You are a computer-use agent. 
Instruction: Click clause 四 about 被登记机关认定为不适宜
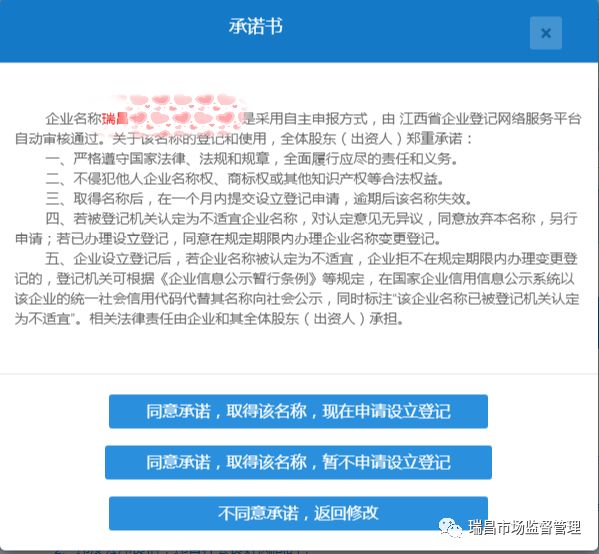296,228
